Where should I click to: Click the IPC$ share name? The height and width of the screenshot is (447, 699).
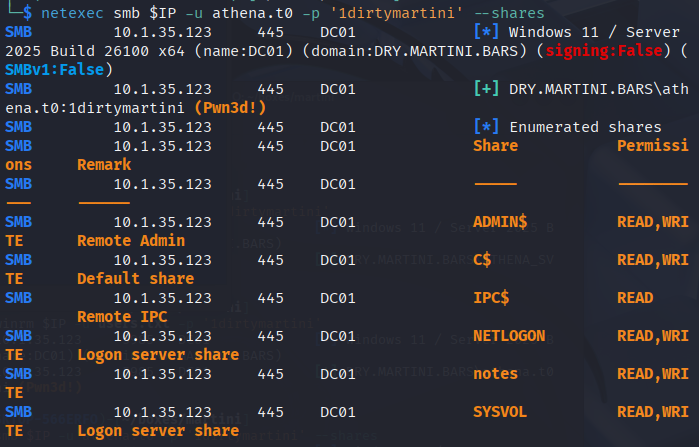pos(491,298)
